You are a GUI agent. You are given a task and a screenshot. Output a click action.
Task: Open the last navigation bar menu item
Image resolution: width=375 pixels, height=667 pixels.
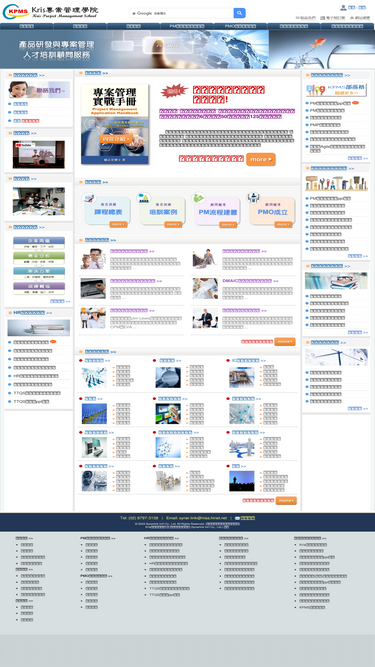pos(347,26)
